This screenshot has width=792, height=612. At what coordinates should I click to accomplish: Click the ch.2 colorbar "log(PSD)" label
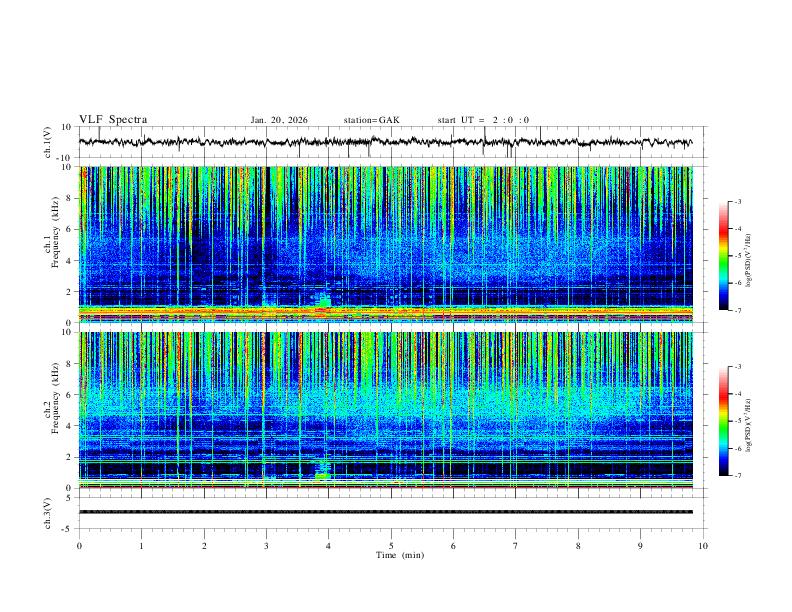(x=748, y=425)
